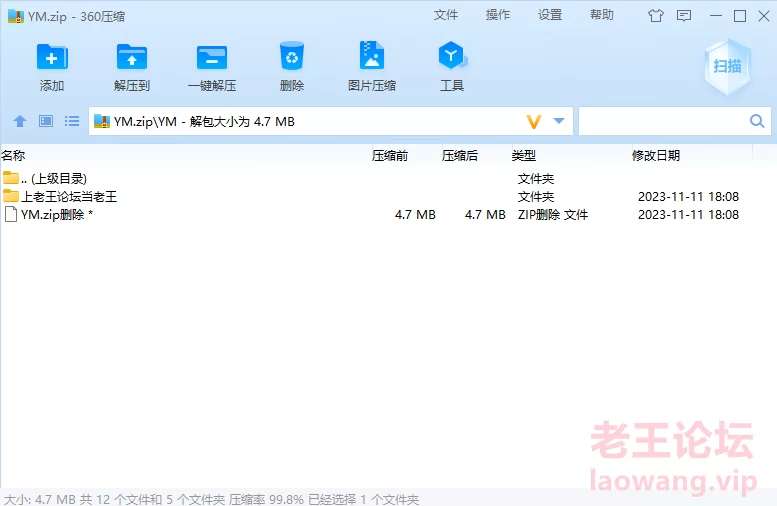The image size is (777, 506).
Task: Open the 帮助 menu
Action: (602, 15)
